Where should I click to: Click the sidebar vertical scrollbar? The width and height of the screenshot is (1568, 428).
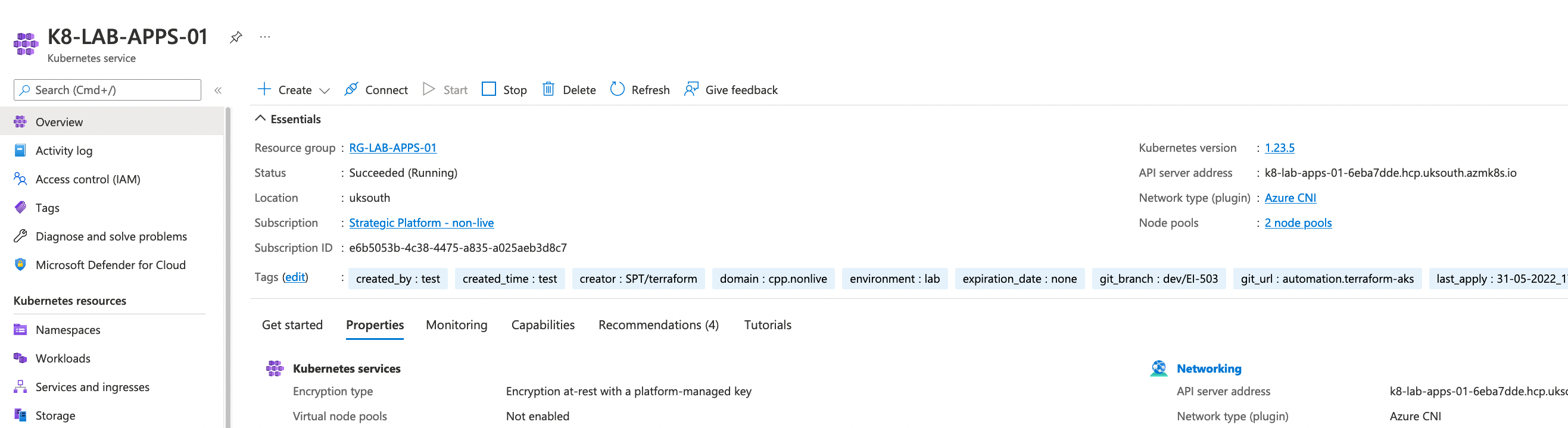coord(228,267)
